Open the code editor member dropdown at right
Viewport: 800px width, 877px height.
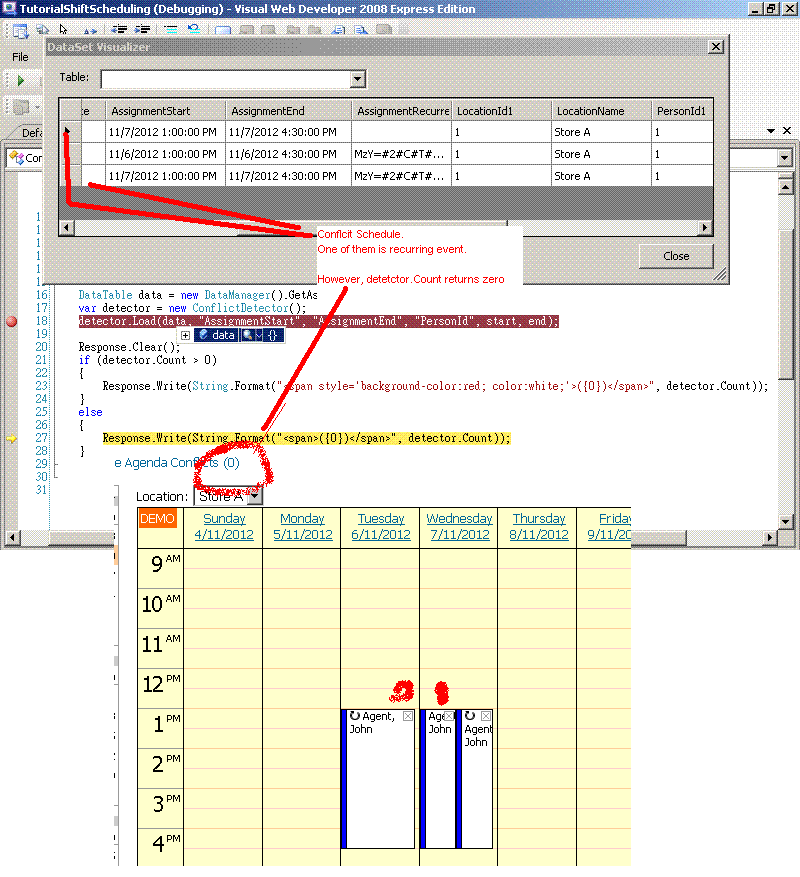point(784,158)
